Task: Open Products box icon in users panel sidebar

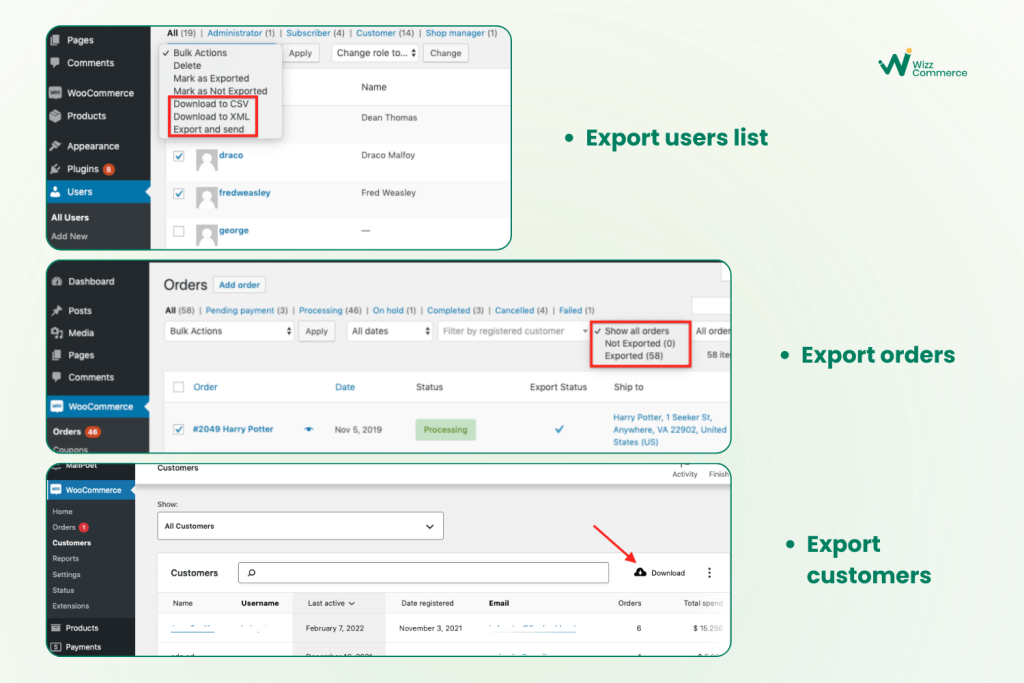Action: pos(56,116)
